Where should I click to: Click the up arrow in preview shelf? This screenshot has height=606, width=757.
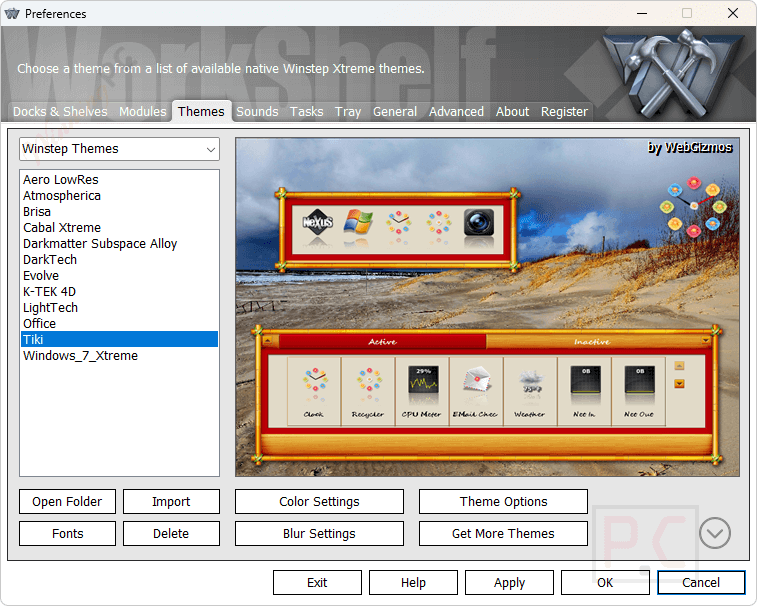click(679, 366)
